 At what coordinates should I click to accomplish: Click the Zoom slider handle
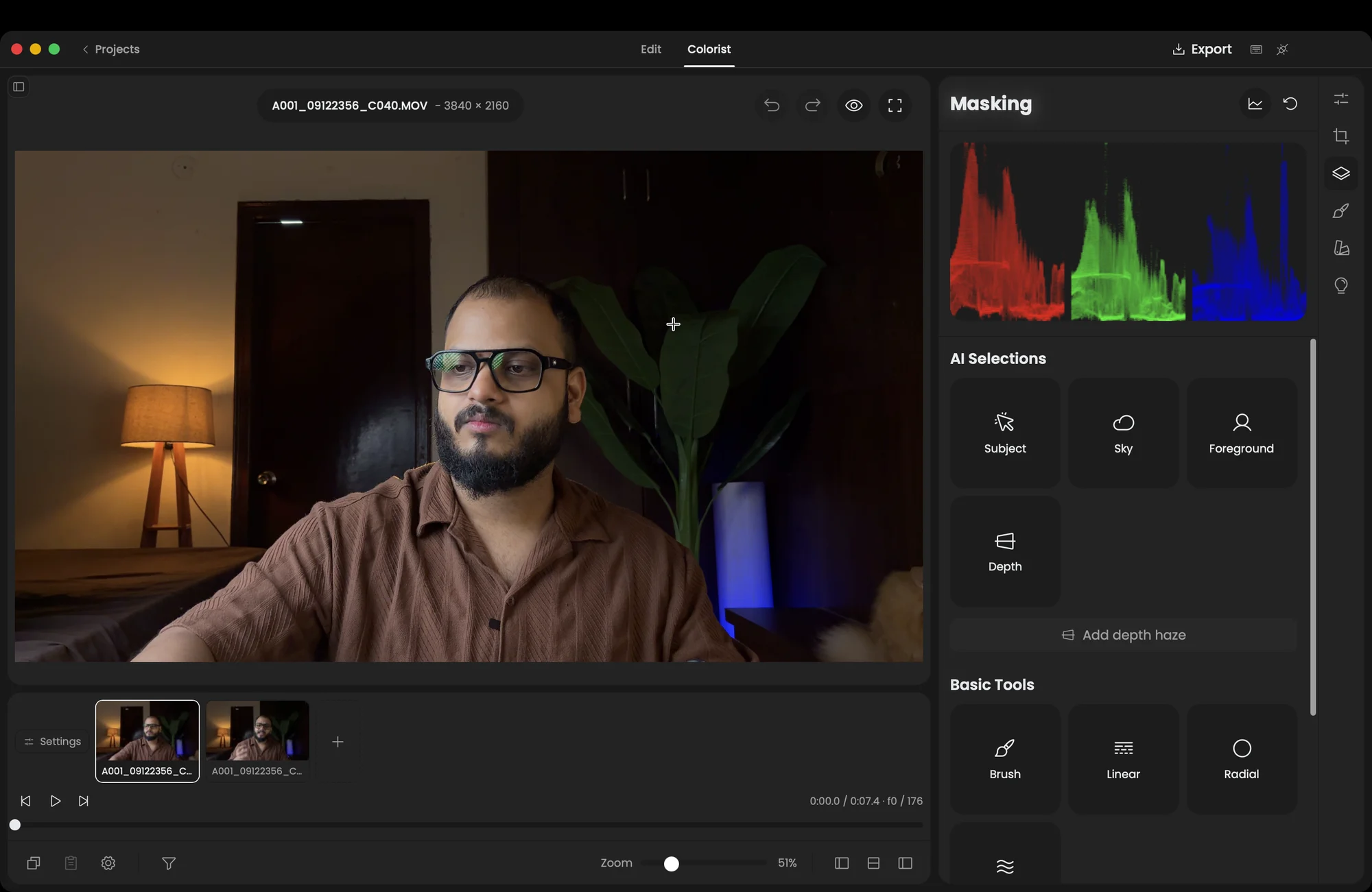(x=672, y=864)
